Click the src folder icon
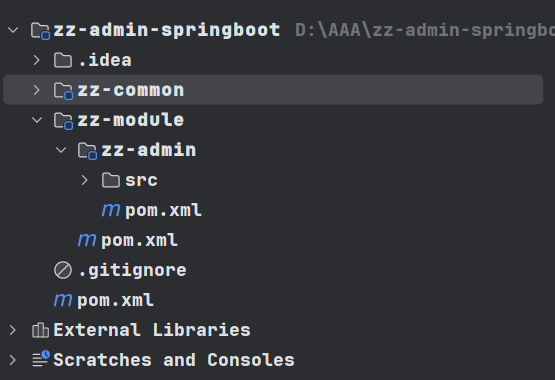Viewport: 555px width, 380px height. [x=111, y=180]
